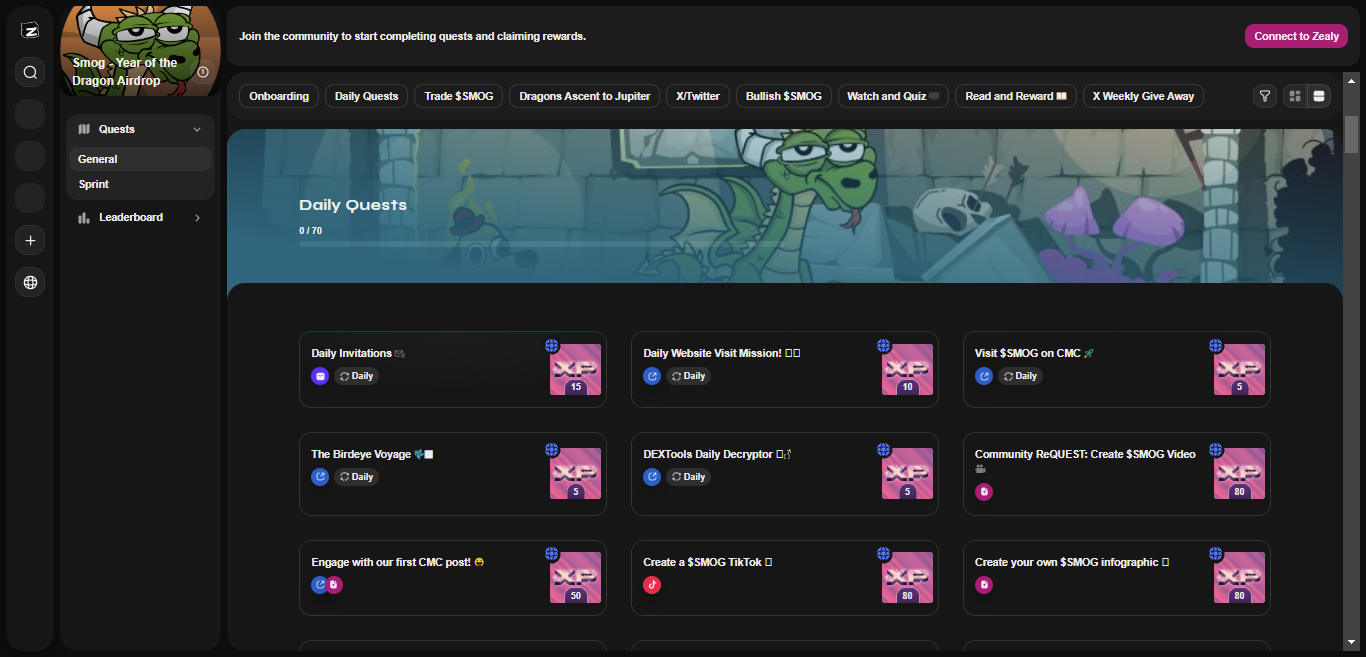Open community info icon beside Smog title

pyautogui.click(x=204, y=72)
